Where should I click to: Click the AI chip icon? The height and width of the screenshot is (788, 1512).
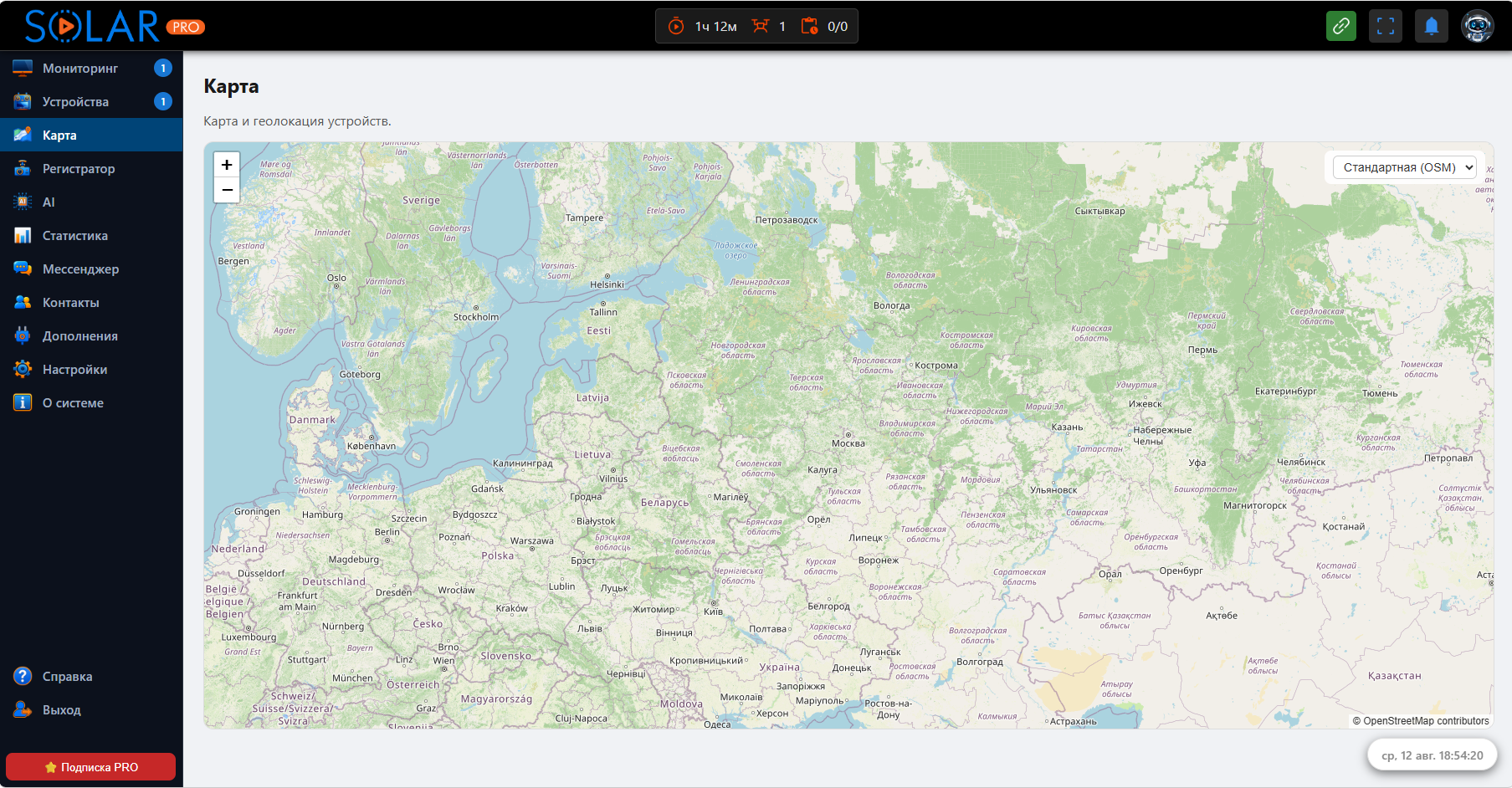[x=23, y=202]
